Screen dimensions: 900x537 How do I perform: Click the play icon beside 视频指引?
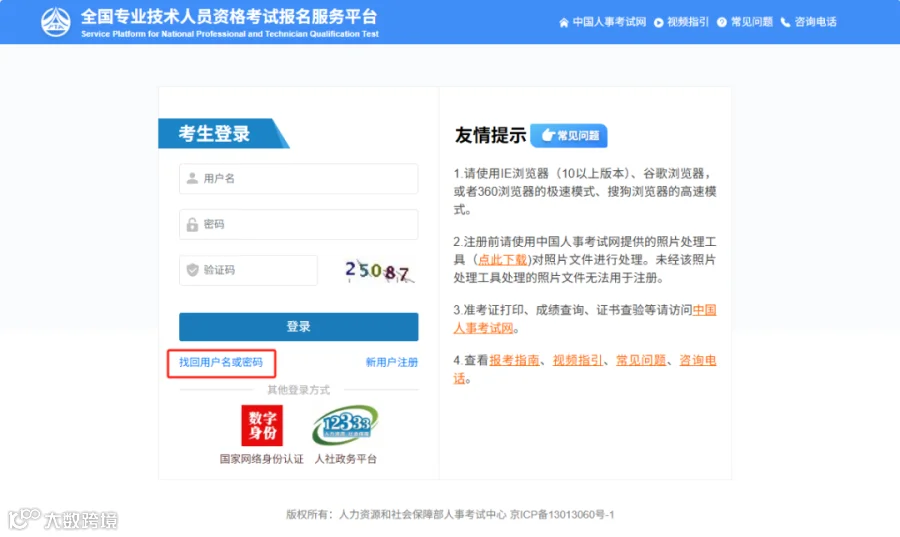658,22
